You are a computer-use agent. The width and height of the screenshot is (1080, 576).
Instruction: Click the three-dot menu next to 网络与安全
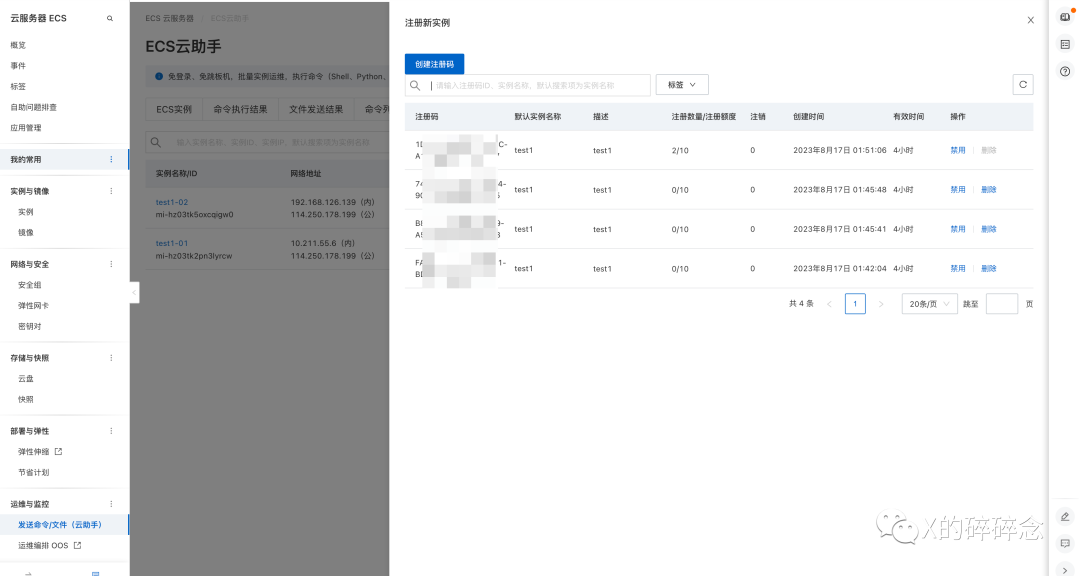pyautogui.click(x=111, y=265)
